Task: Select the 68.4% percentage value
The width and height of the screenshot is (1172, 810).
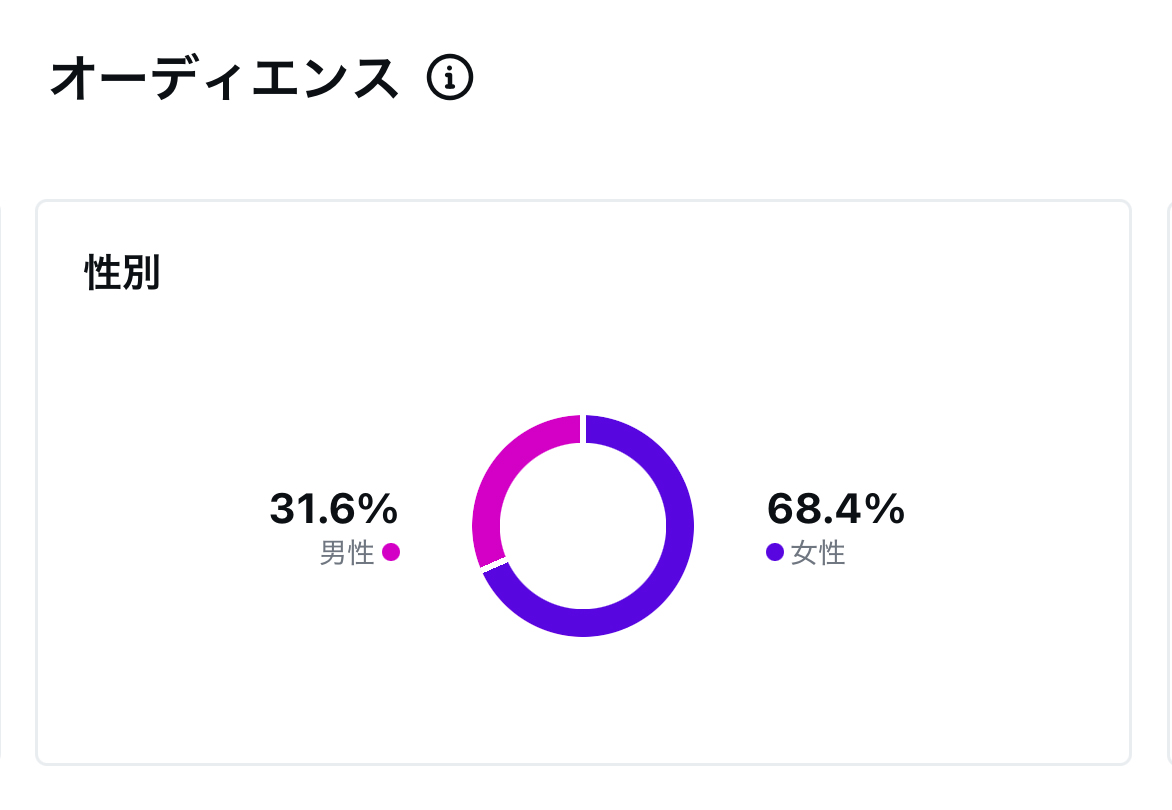Action: (x=836, y=509)
